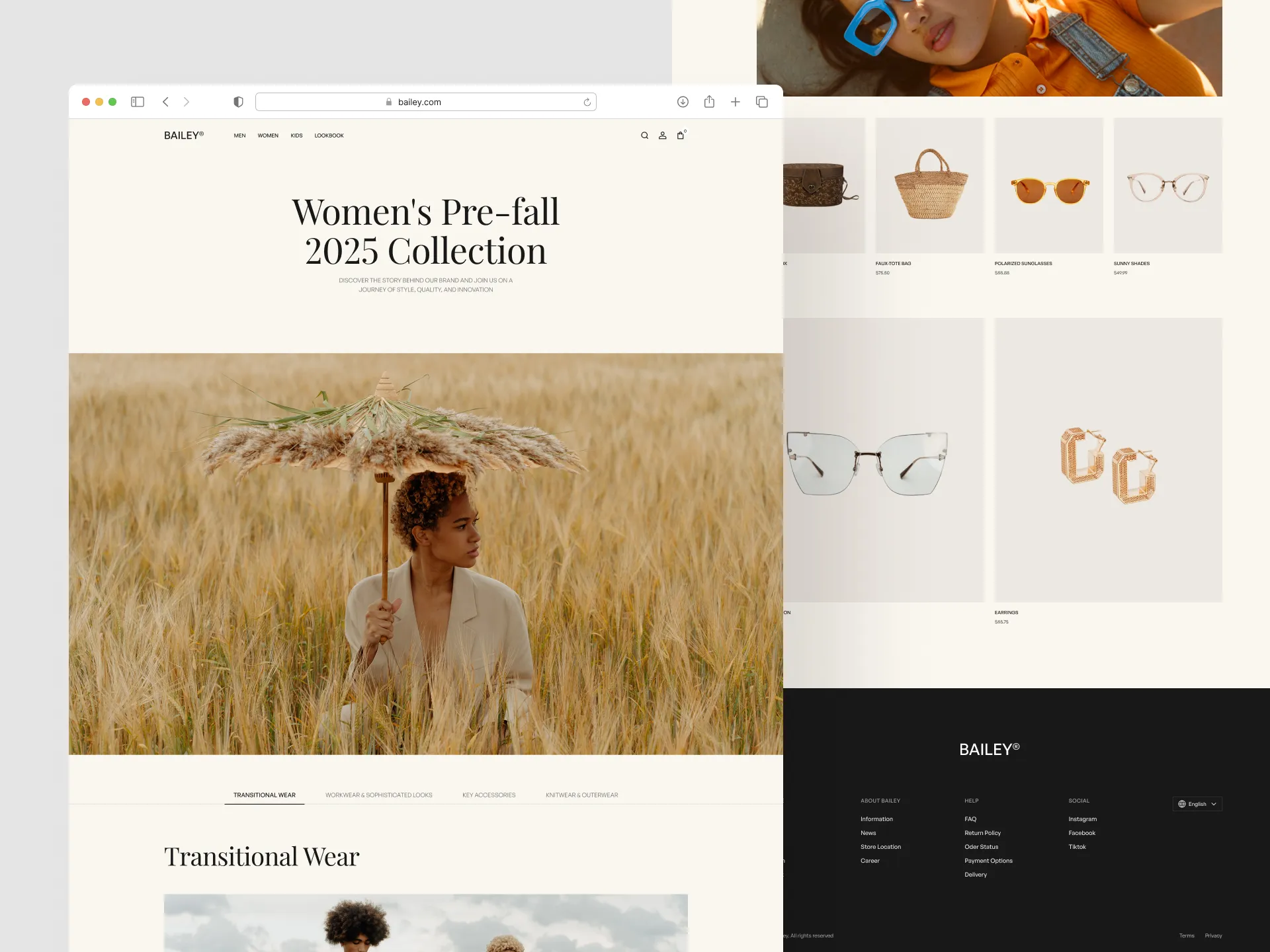Open the privacy shield report icon
1270x952 pixels.
(x=239, y=102)
